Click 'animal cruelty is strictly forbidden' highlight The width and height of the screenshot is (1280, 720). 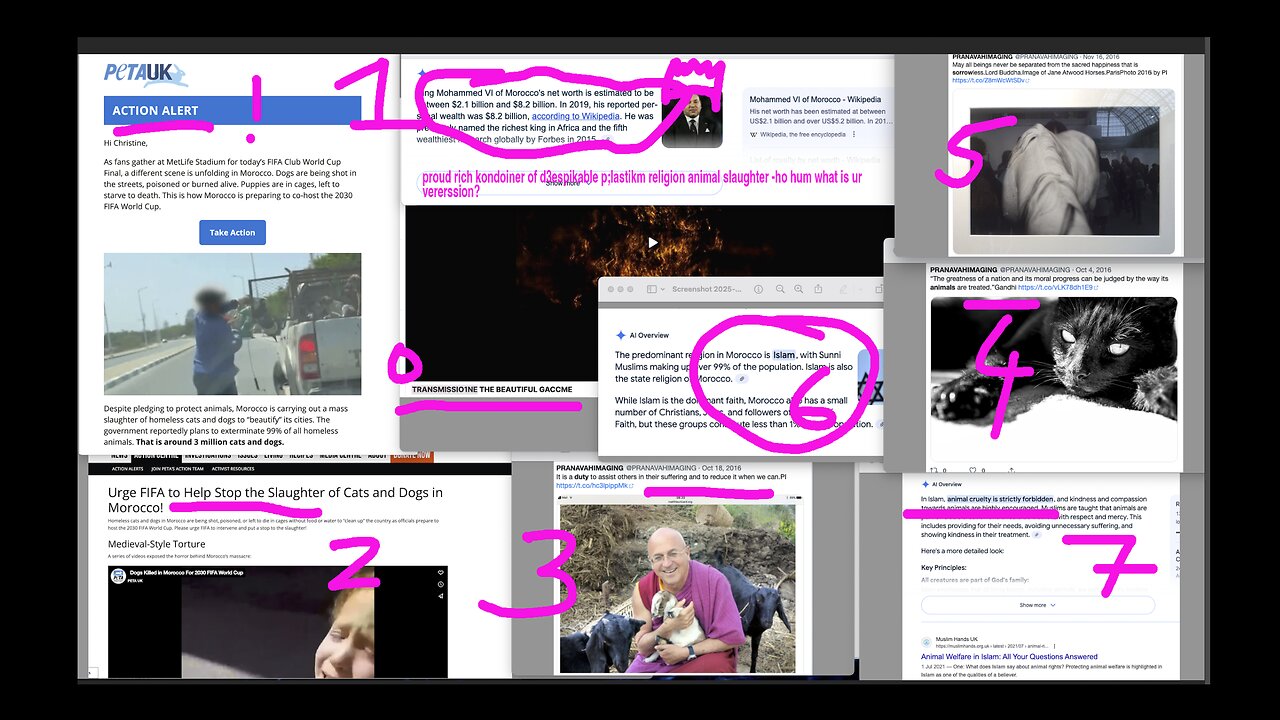(x=1000, y=499)
